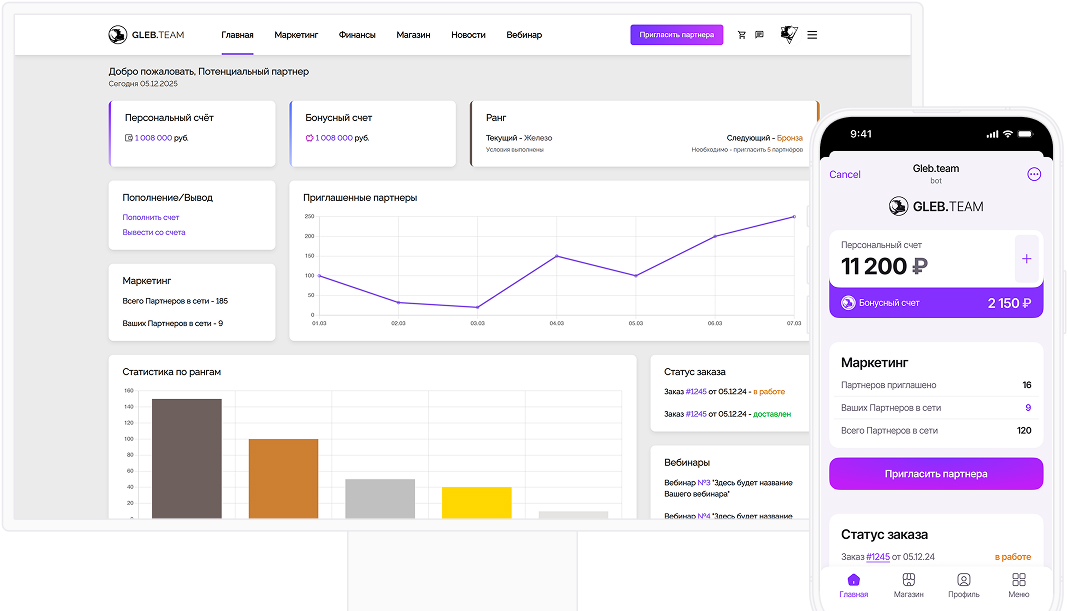Open the chat messages icon in header
The width and height of the screenshot is (1067, 611).
[759, 35]
